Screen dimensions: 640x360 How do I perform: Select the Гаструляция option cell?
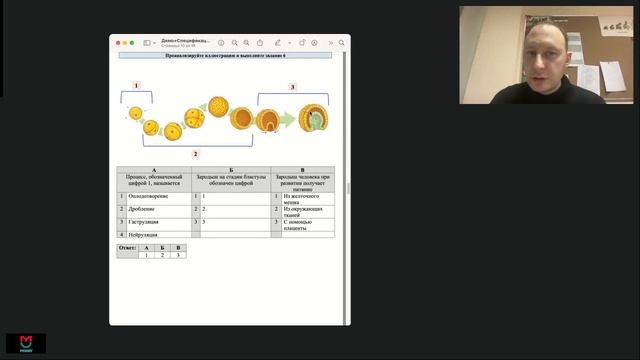[159, 224]
